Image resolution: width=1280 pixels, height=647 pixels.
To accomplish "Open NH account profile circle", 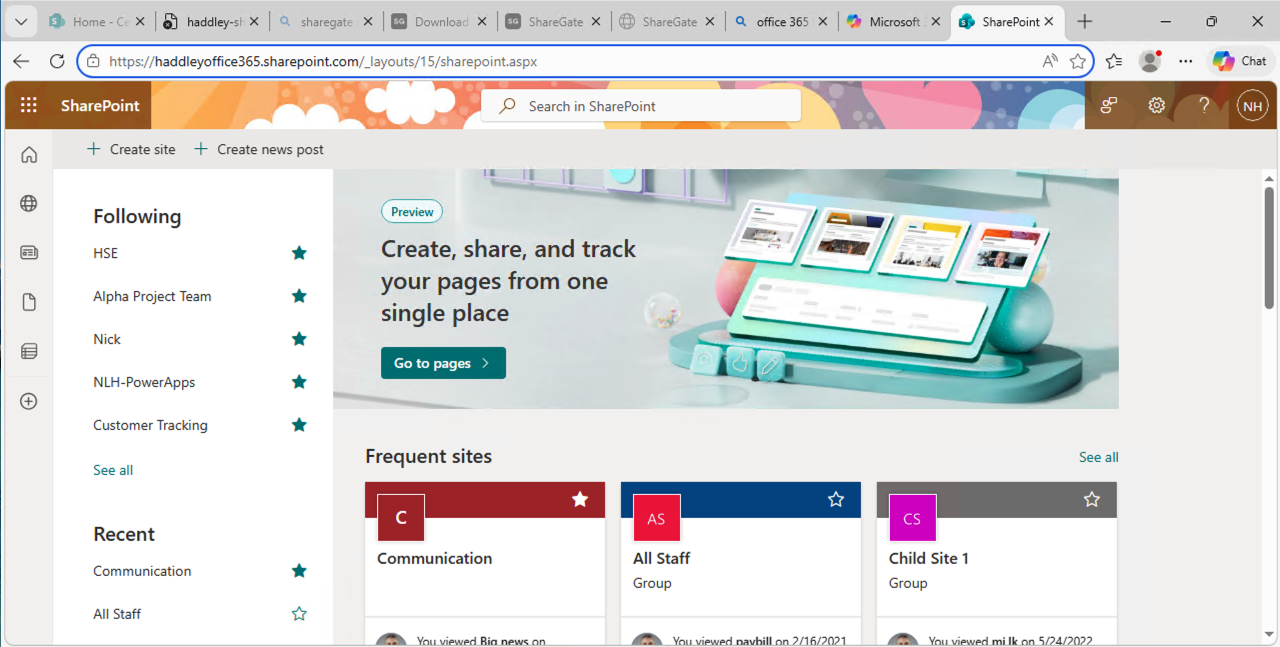I will pos(1252,105).
